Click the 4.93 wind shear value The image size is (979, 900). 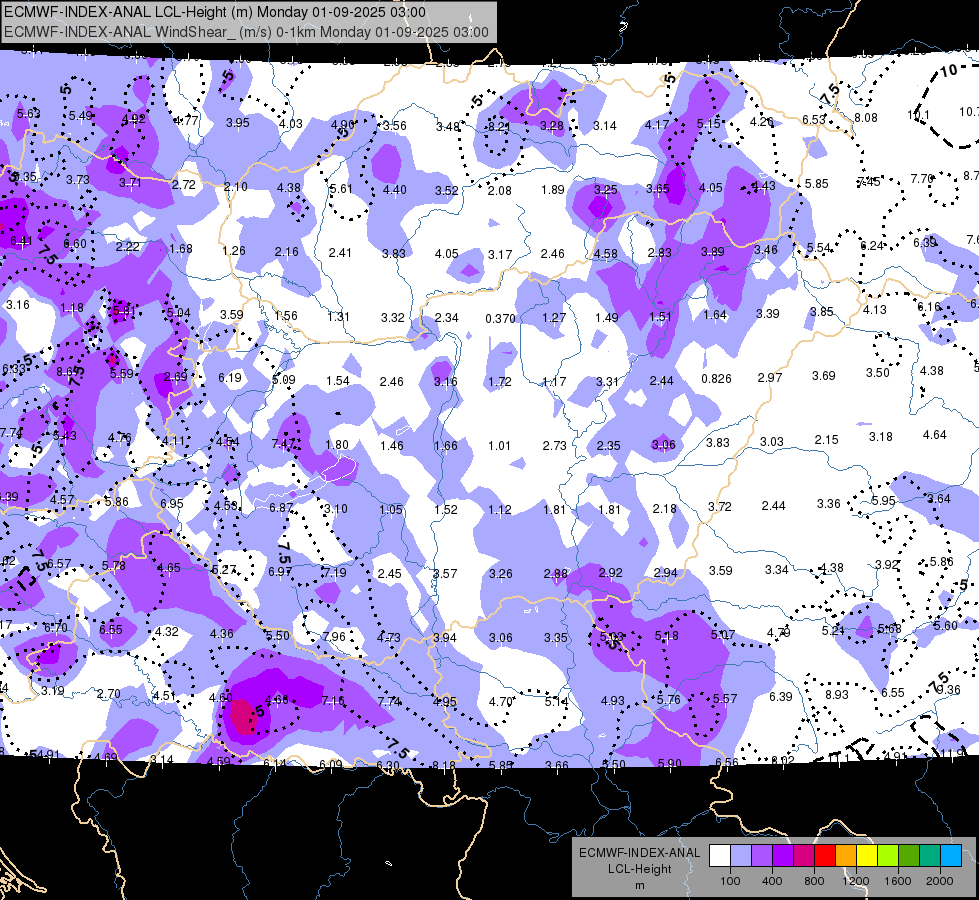point(612,701)
